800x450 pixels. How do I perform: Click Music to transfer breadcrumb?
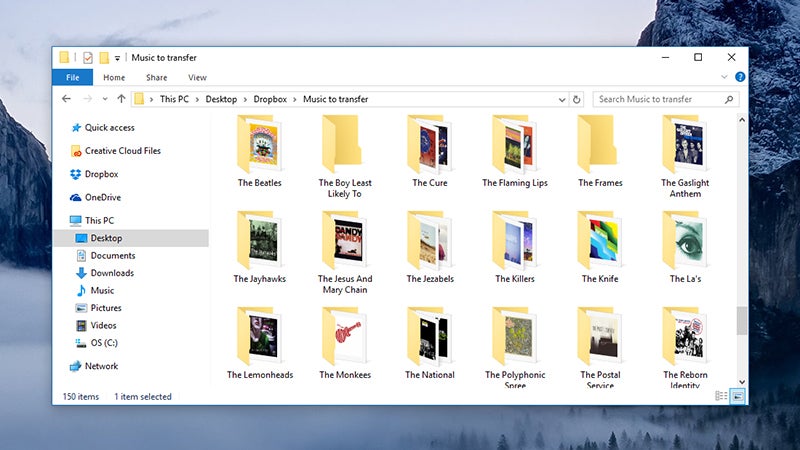click(x=335, y=99)
